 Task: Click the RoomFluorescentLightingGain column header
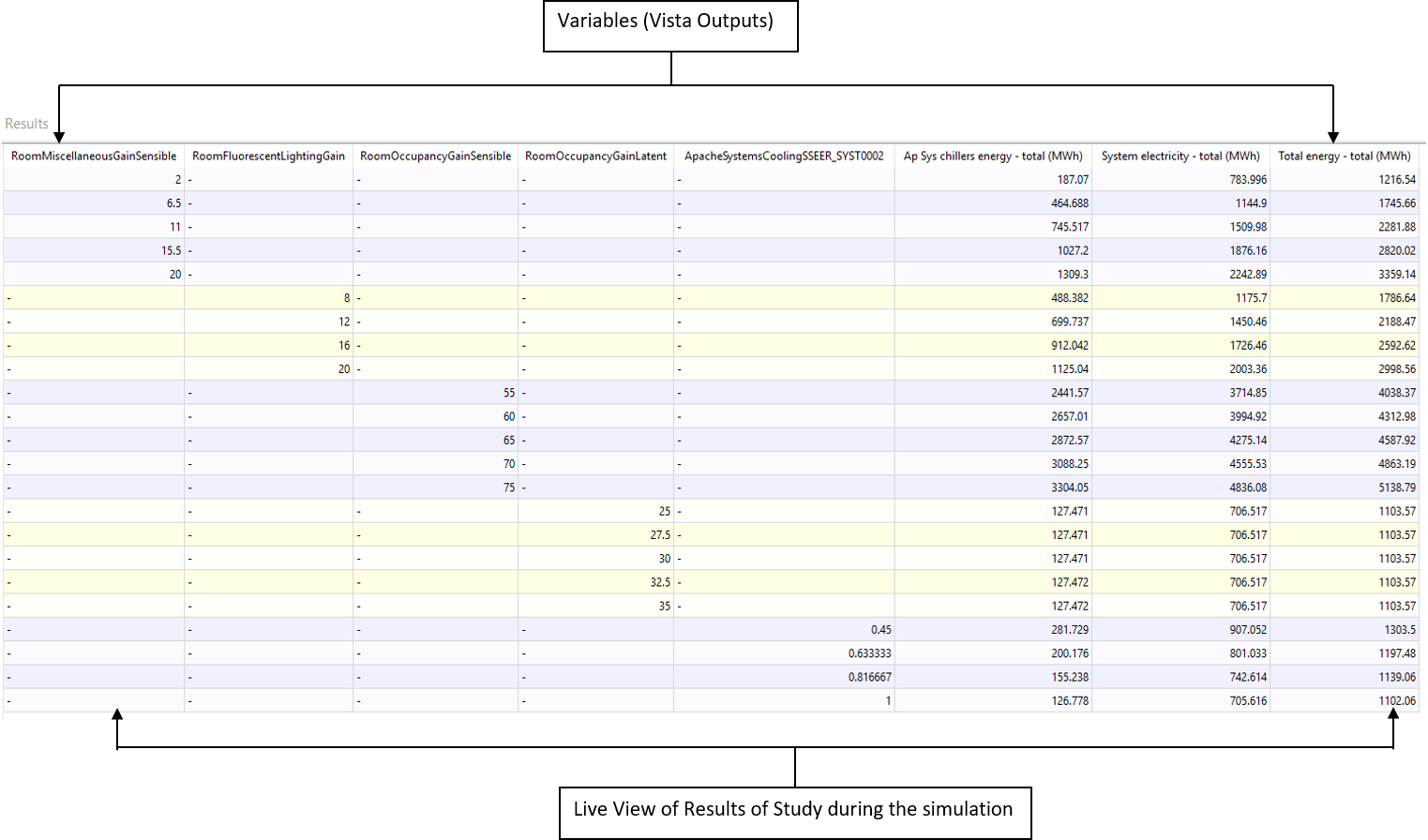click(x=268, y=156)
